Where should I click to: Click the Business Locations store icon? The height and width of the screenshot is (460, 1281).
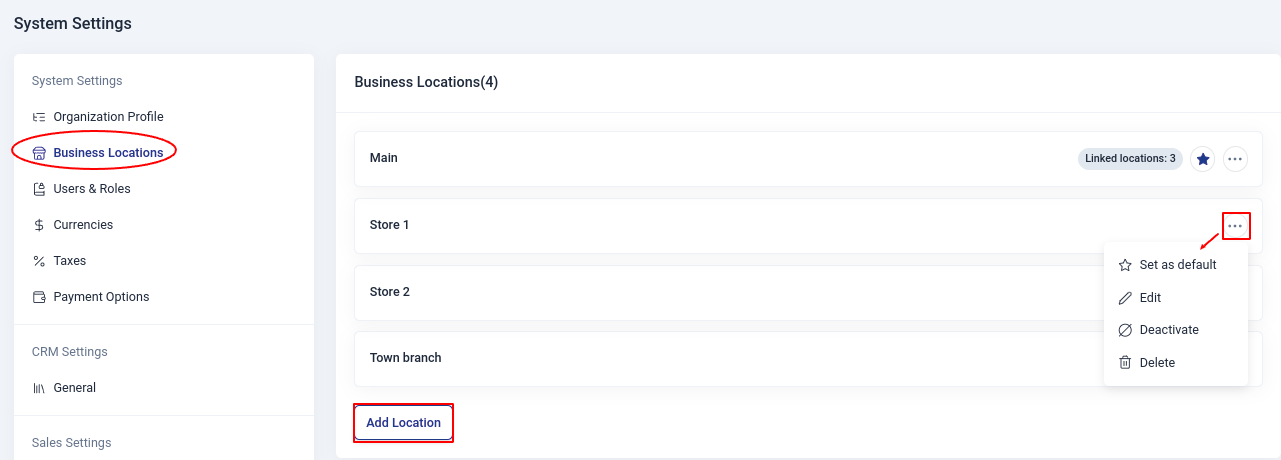39,153
